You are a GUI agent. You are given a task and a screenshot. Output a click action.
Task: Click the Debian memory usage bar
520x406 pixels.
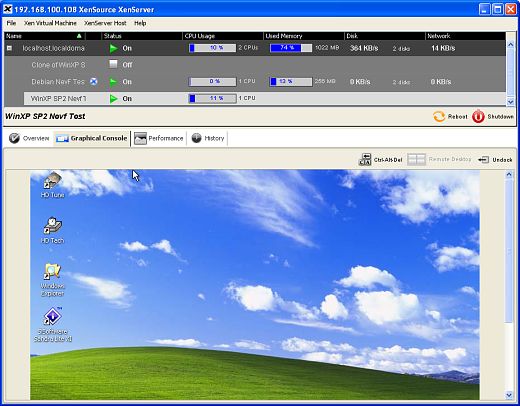pos(291,82)
